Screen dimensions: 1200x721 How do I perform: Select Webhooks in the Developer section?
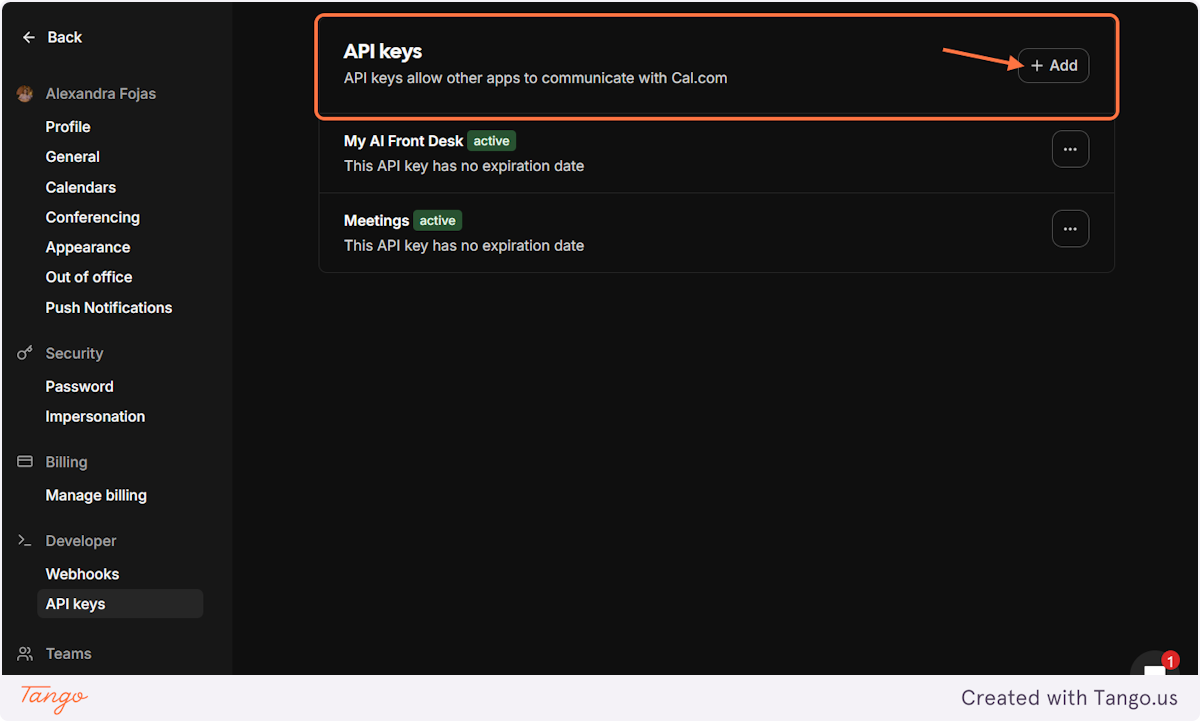[x=82, y=573]
